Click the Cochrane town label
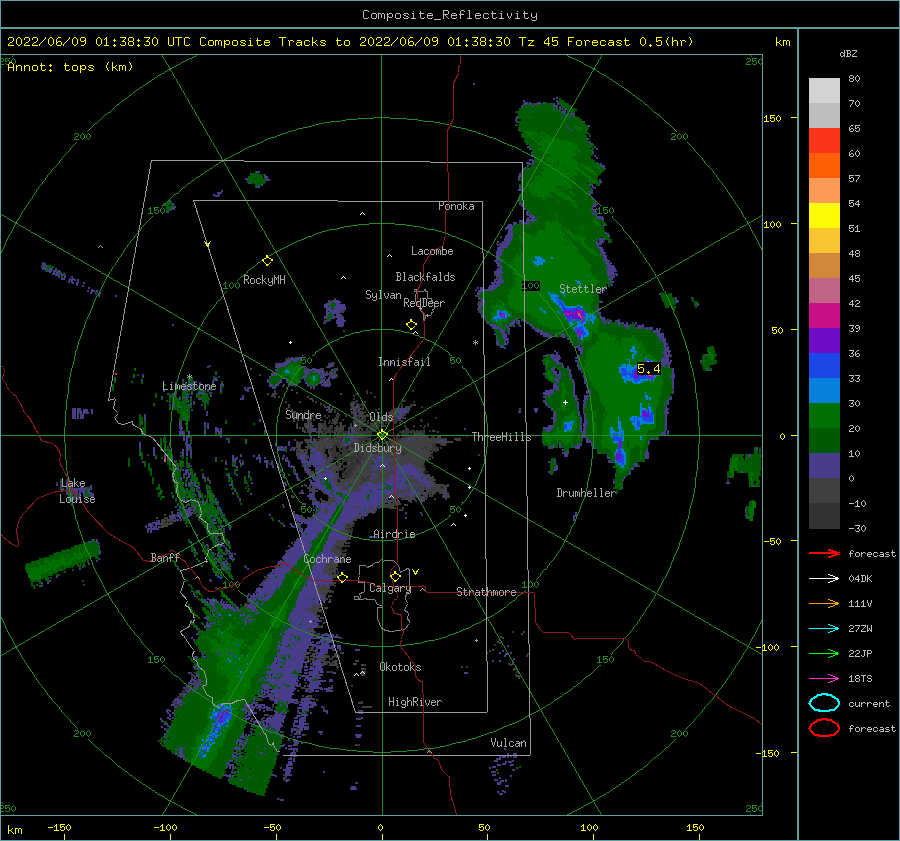900x841 pixels. tap(327, 559)
